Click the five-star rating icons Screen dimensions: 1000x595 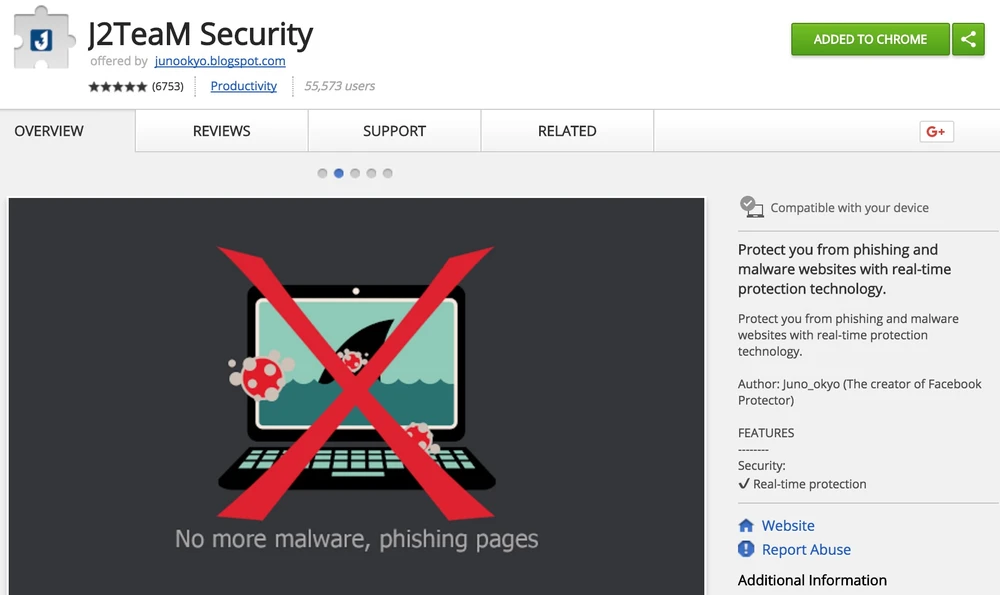pos(118,87)
